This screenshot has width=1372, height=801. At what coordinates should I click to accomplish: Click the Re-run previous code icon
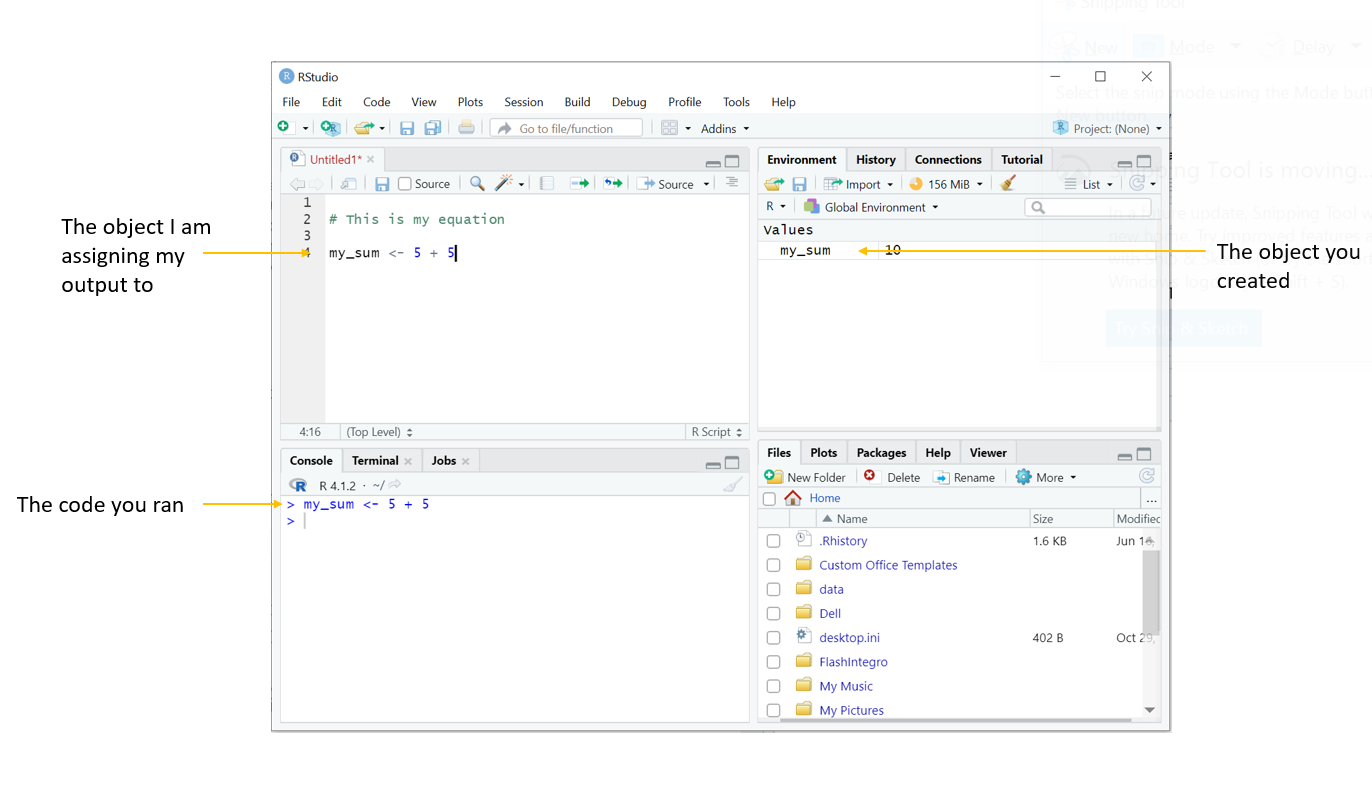coord(613,184)
